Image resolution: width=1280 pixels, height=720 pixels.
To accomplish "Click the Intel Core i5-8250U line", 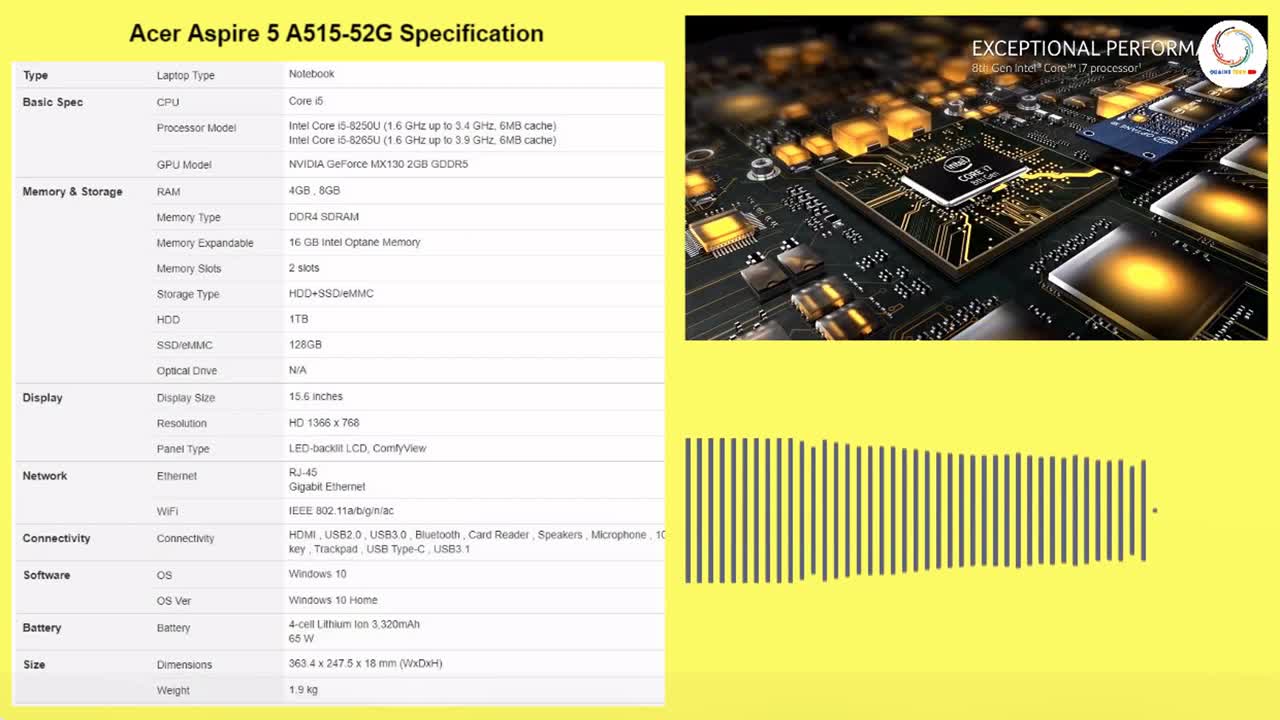I will coord(422,126).
